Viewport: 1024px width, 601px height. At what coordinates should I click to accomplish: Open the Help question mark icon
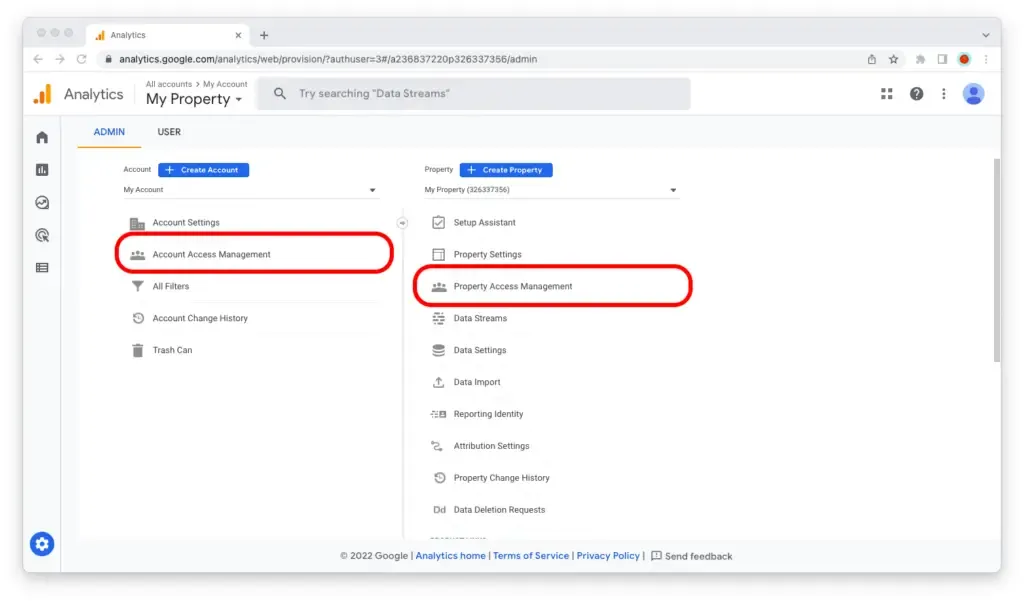pos(916,94)
